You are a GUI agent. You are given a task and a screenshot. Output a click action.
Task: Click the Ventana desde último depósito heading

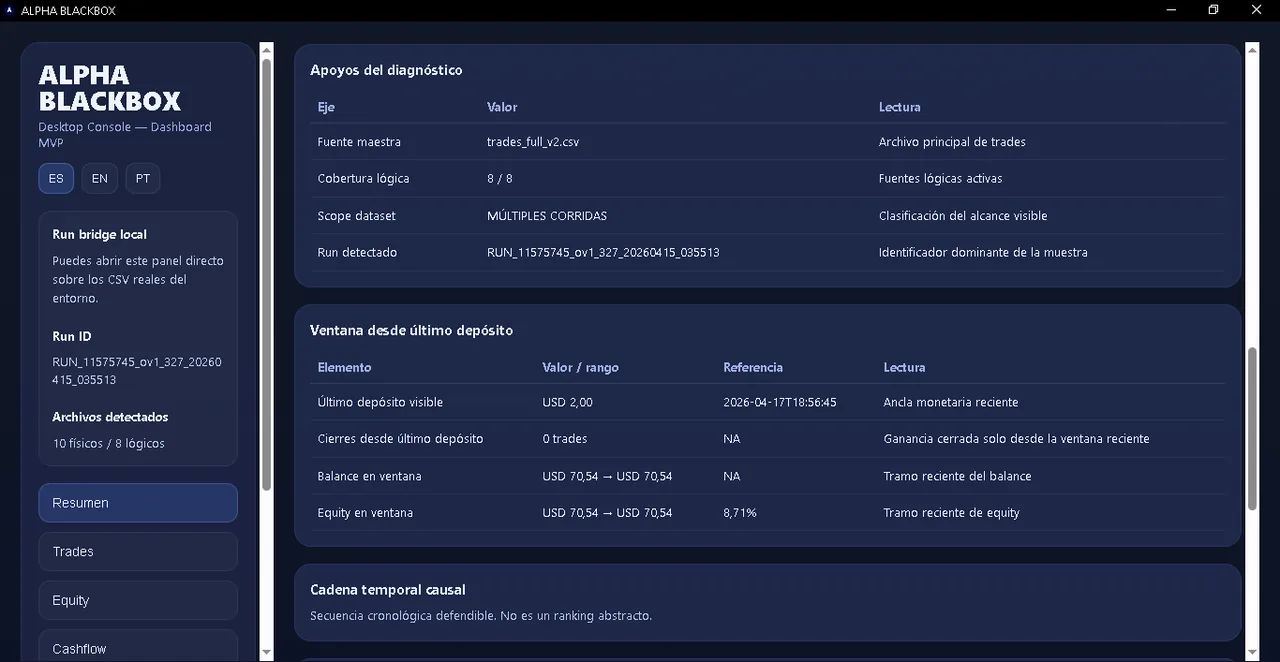click(x=411, y=330)
